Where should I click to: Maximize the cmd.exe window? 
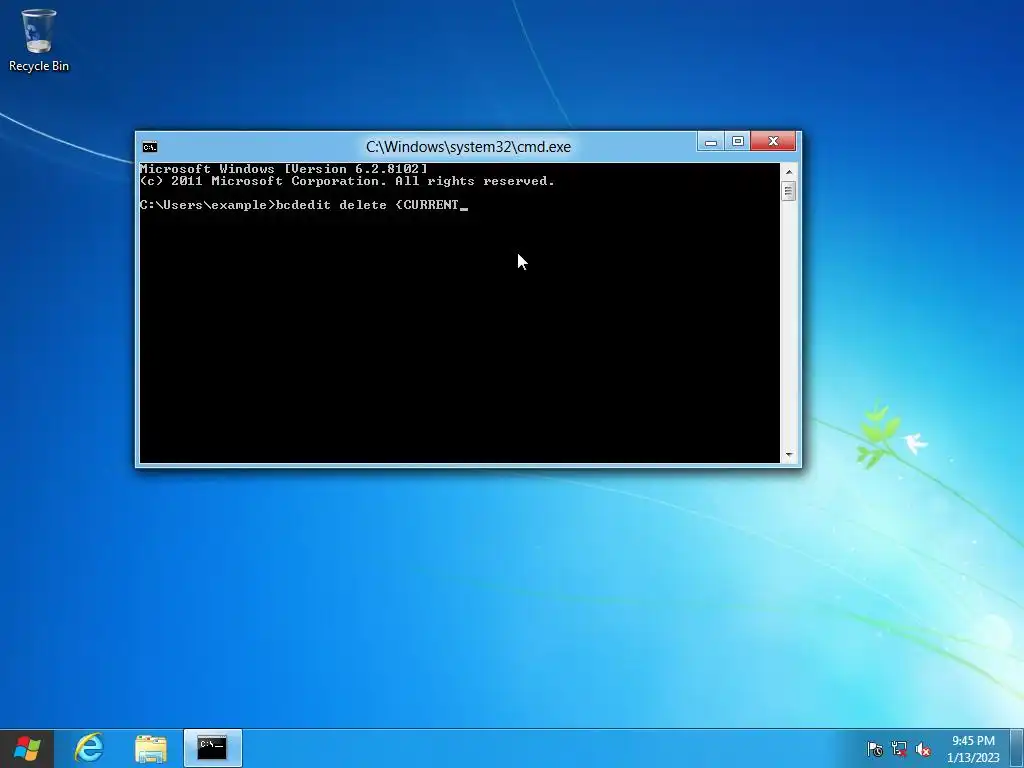coord(737,142)
